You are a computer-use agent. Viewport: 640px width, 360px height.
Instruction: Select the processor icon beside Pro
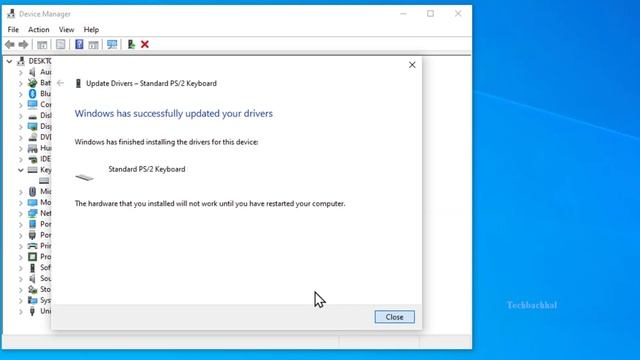click(32, 257)
